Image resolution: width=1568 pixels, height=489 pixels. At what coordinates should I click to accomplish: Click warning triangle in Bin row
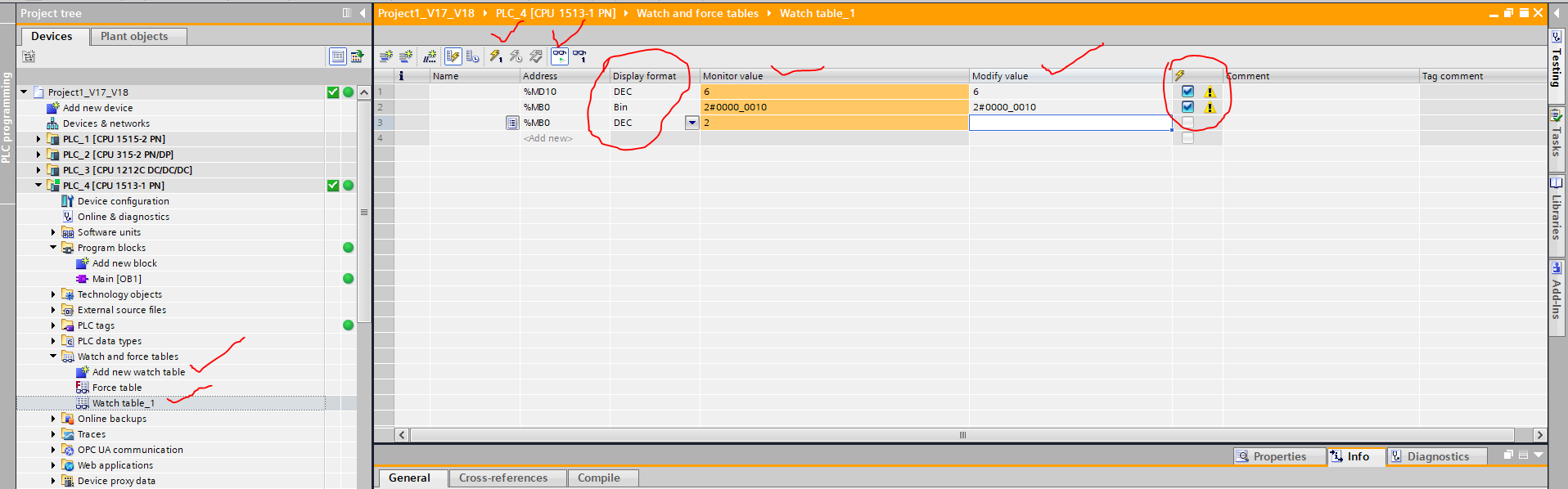(x=1210, y=107)
